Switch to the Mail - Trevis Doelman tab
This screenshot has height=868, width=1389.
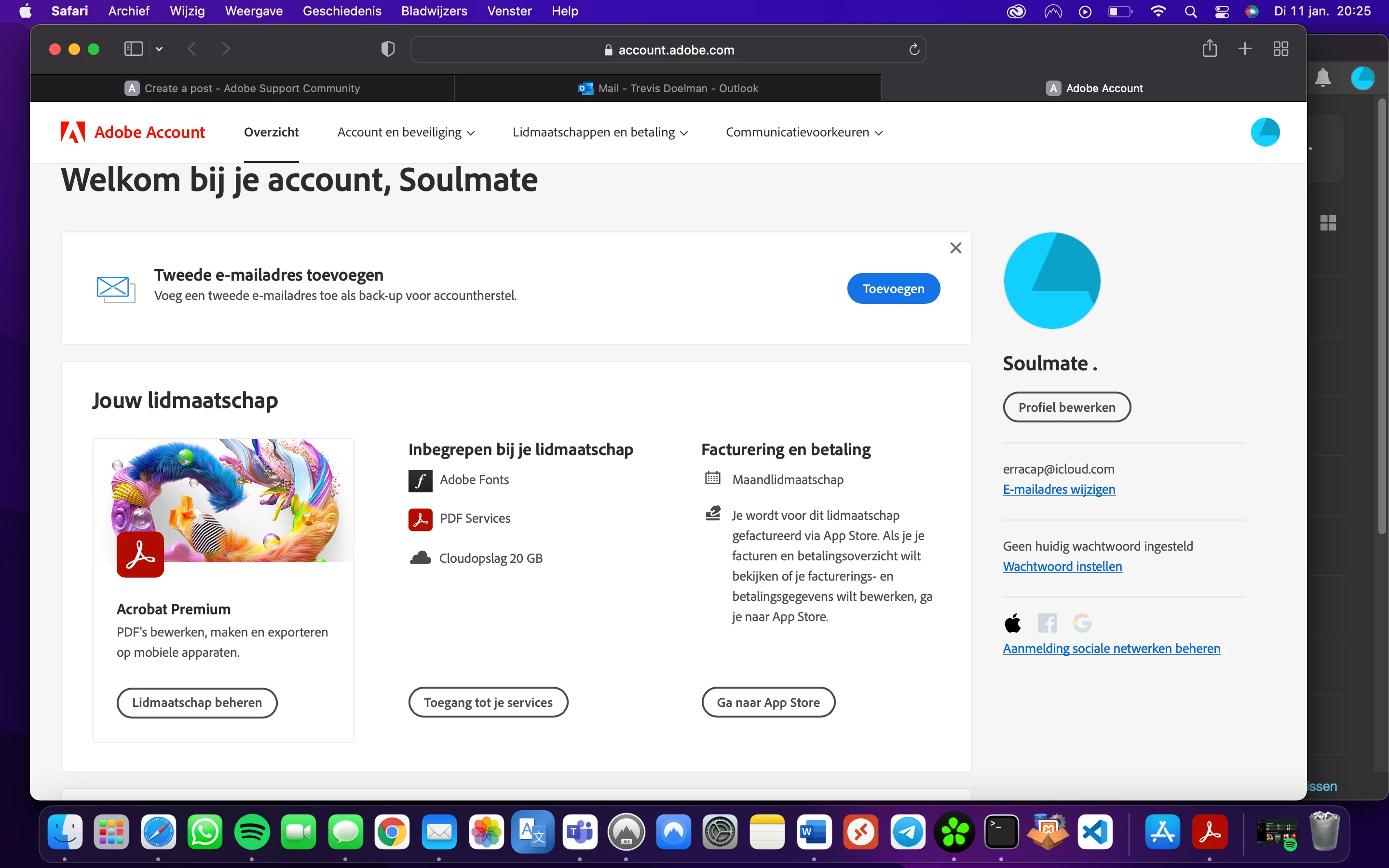[x=668, y=88]
